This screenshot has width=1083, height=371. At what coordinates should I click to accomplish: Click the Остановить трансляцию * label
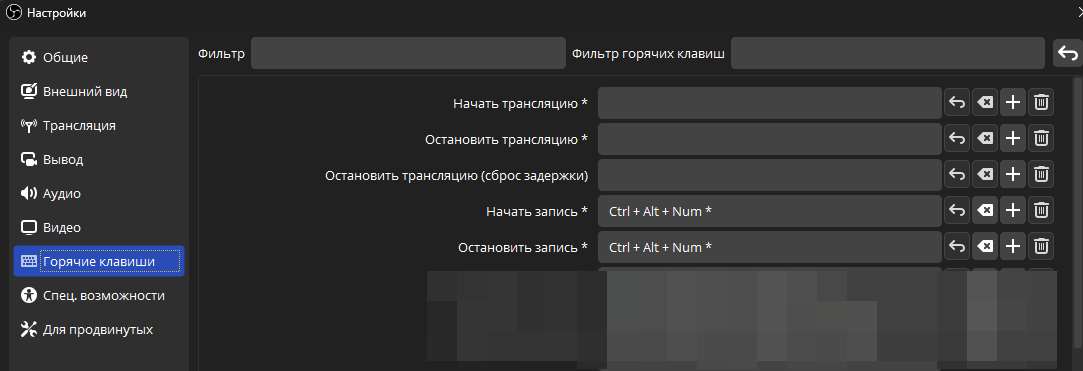(506, 140)
